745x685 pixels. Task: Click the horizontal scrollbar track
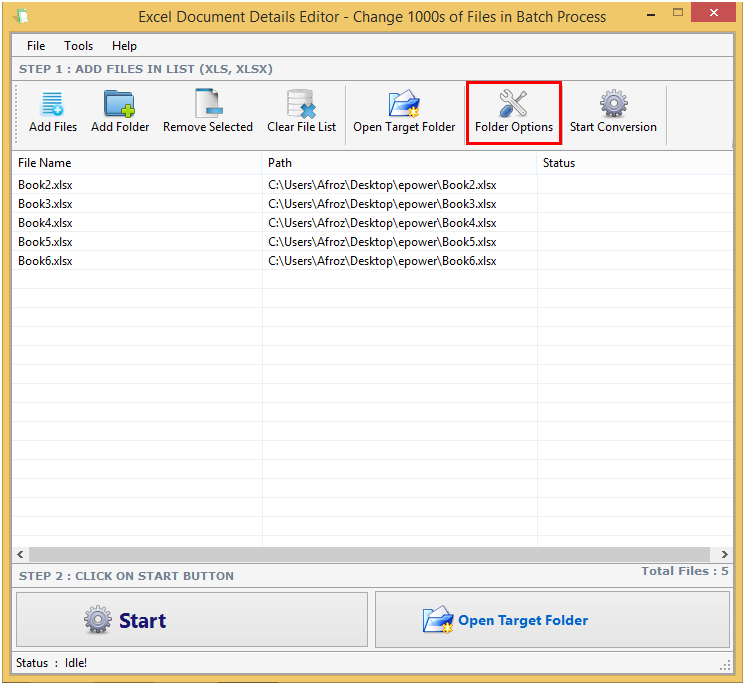369,554
